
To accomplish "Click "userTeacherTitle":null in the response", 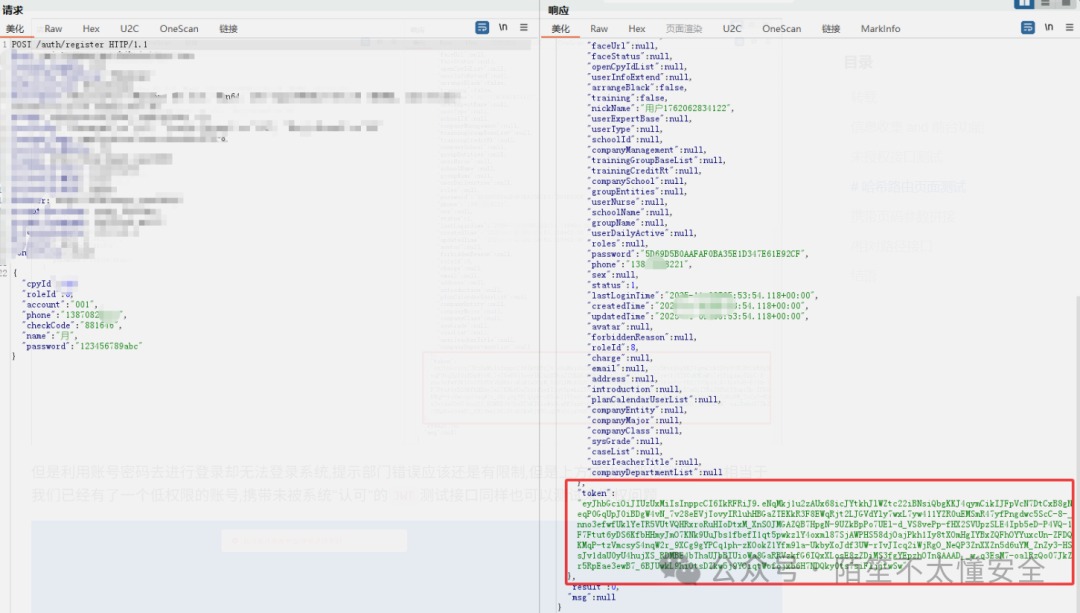I will [x=644, y=461].
